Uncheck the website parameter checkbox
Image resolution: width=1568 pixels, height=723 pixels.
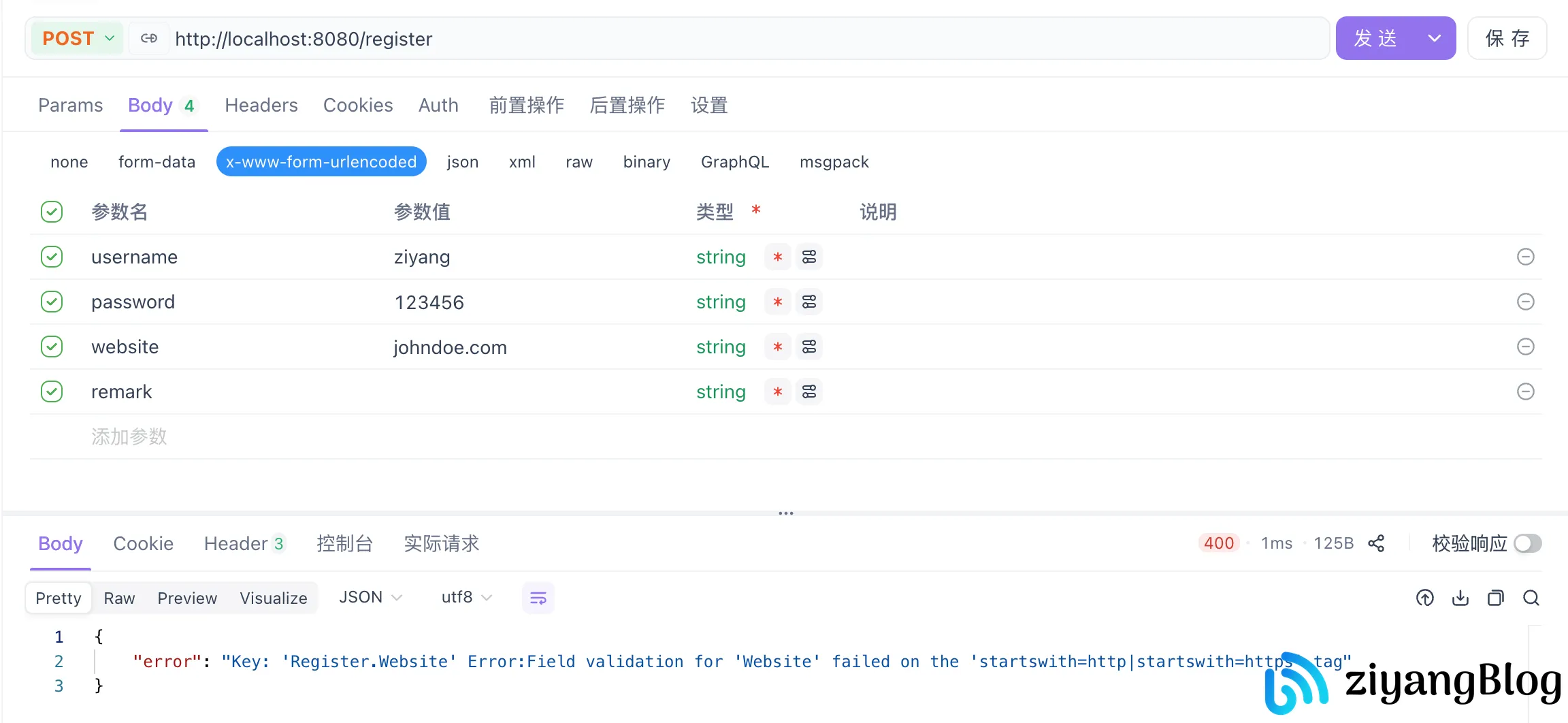coord(52,347)
